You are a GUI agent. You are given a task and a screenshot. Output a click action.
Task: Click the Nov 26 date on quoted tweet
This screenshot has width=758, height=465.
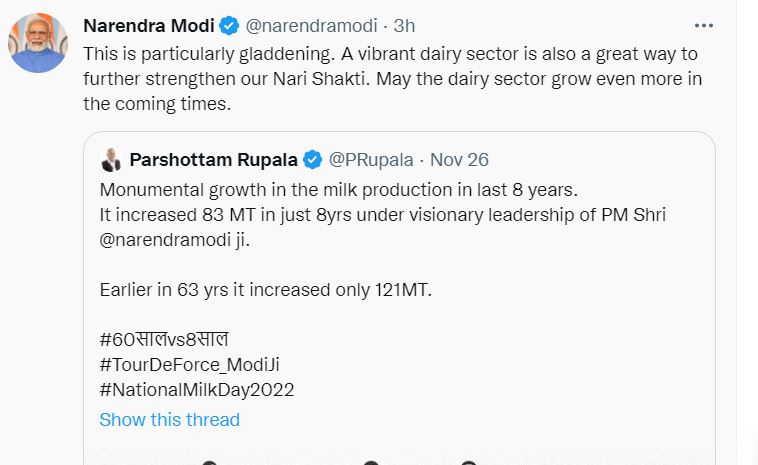click(x=459, y=159)
